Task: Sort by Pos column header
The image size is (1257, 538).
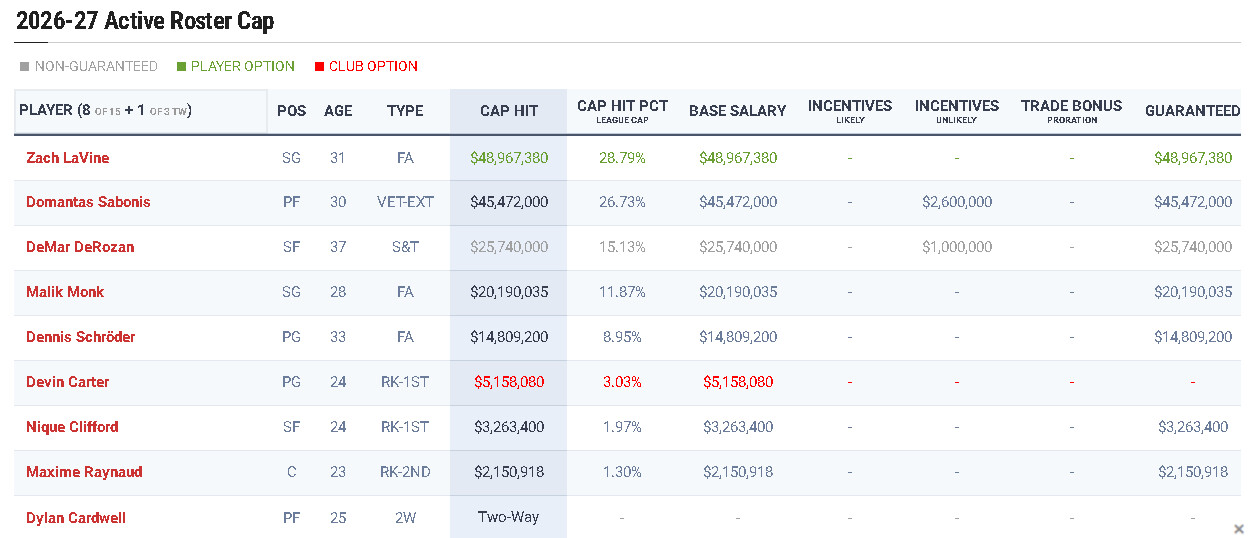Action: click(291, 111)
